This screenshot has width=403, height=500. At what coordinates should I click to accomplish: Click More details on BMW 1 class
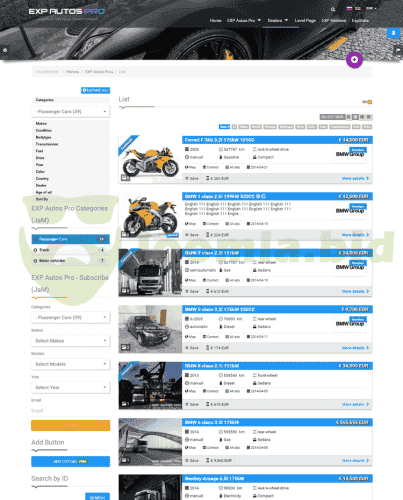355,235
